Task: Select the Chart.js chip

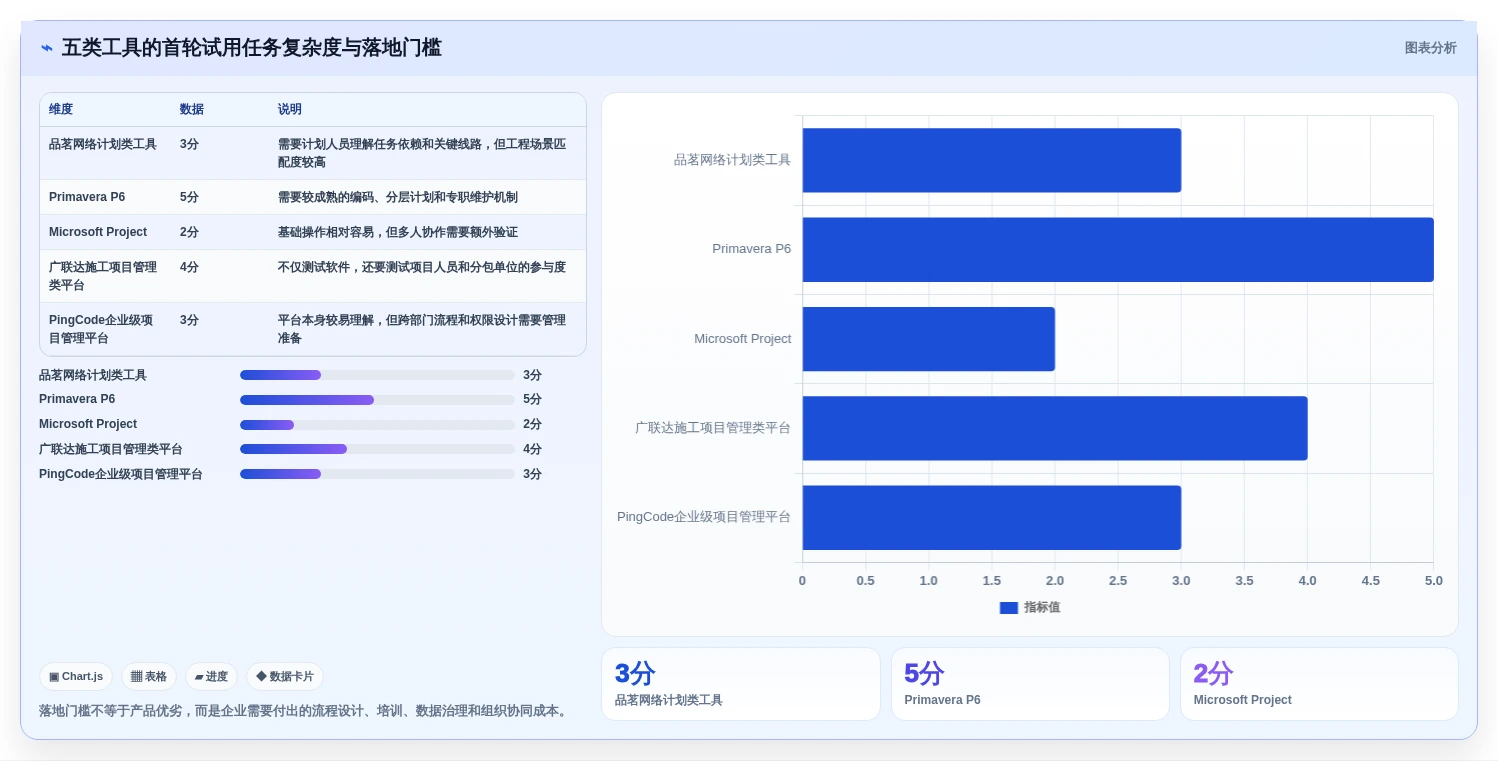Action: tap(76, 677)
